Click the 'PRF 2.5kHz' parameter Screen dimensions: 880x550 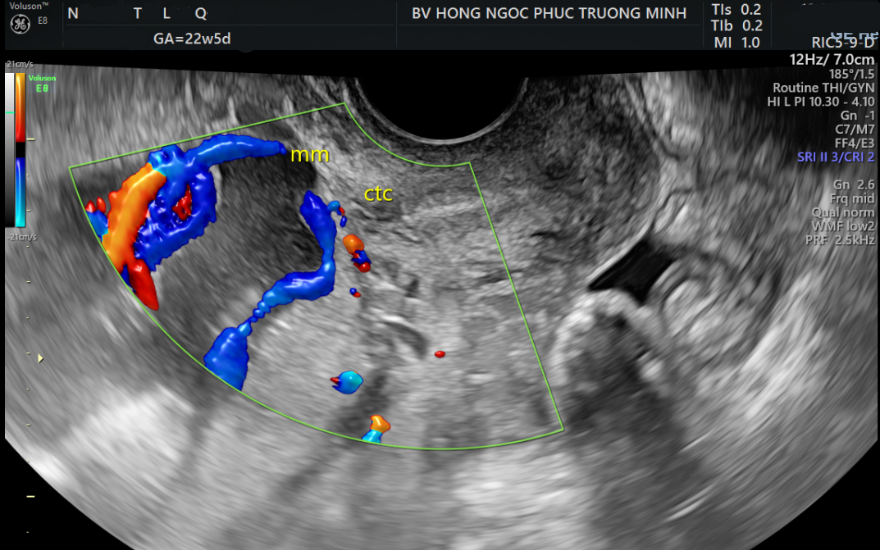point(841,240)
